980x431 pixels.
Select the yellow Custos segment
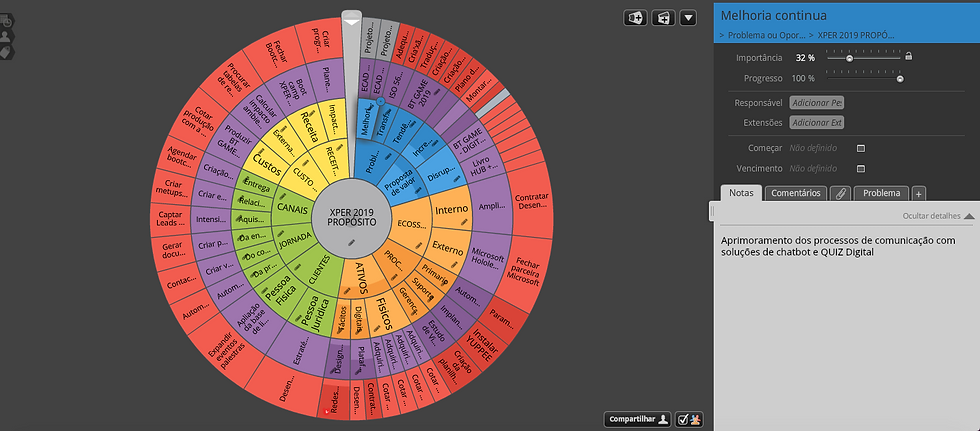268,166
